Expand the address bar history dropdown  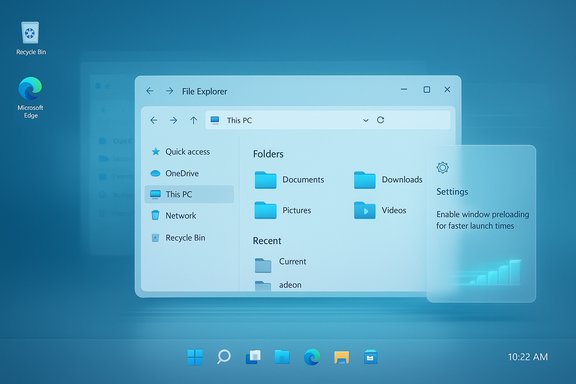pos(366,120)
